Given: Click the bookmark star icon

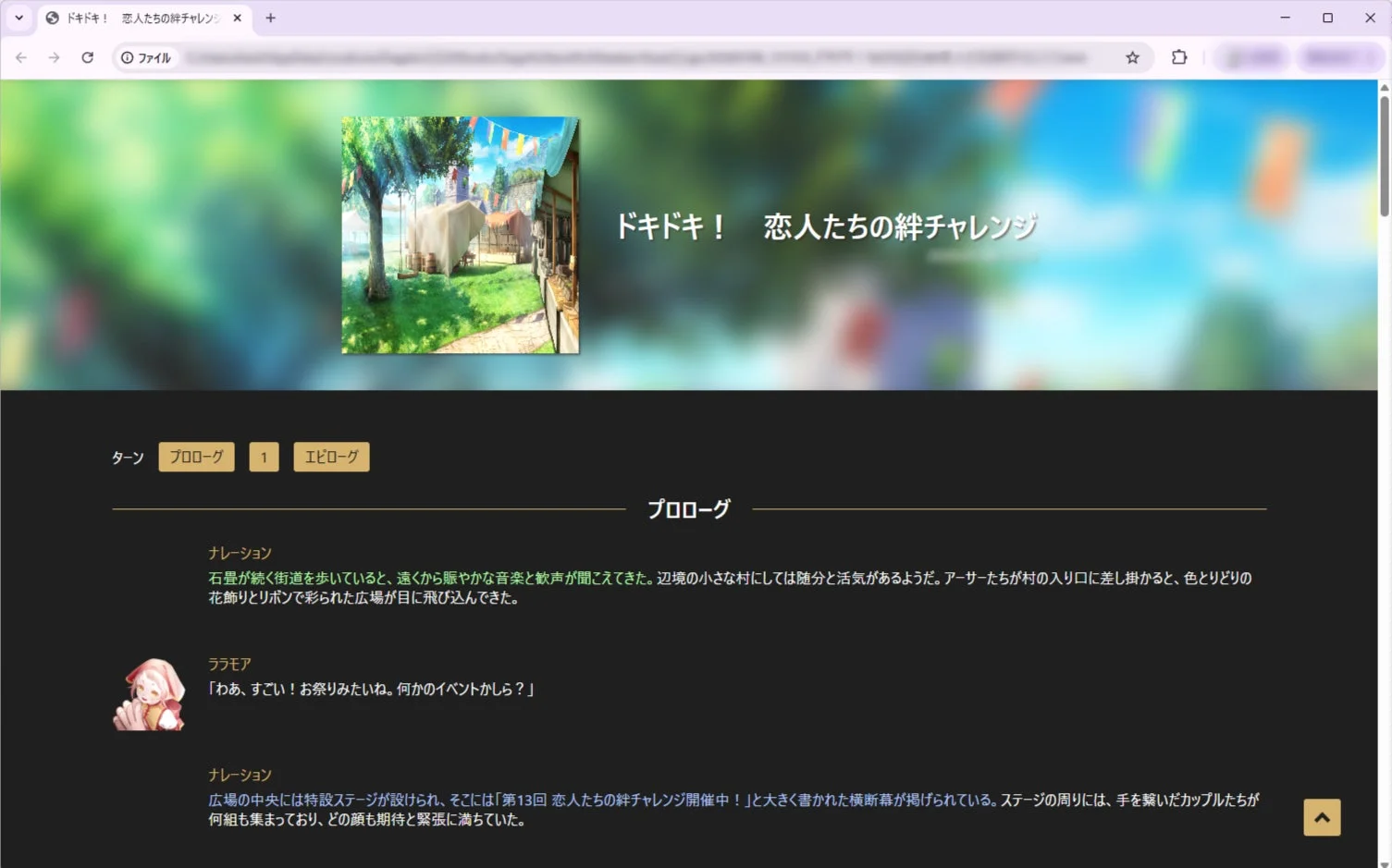Looking at the screenshot, I should (x=1132, y=56).
